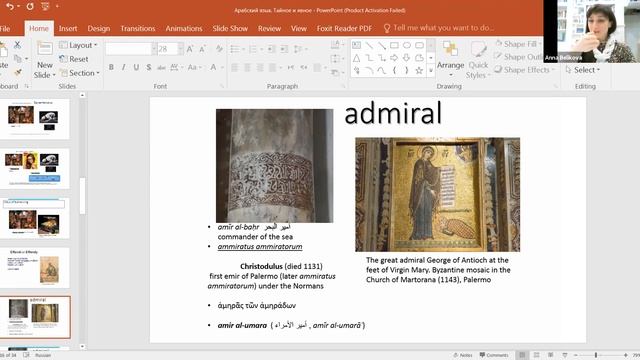The width and height of the screenshot is (640, 360).
Task: Open the Animations ribbon tab
Action: (184, 28)
